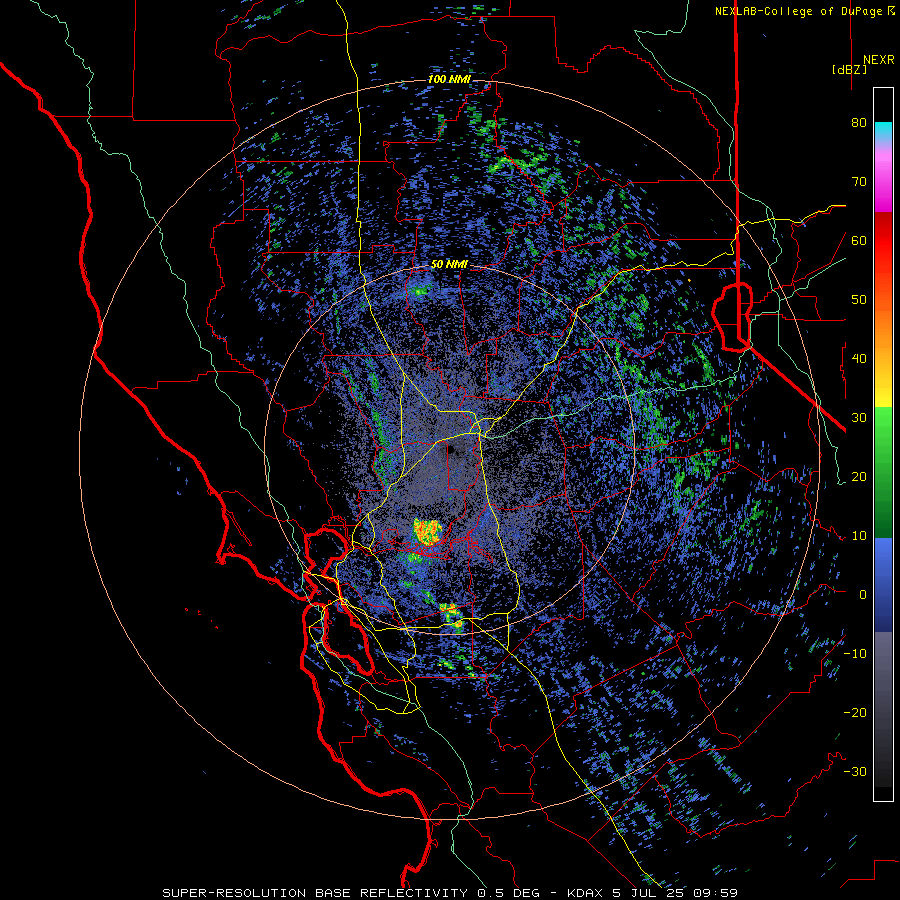Click the 10 dBZ scale value
The height and width of the screenshot is (900, 900).
[x=859, y=536]
